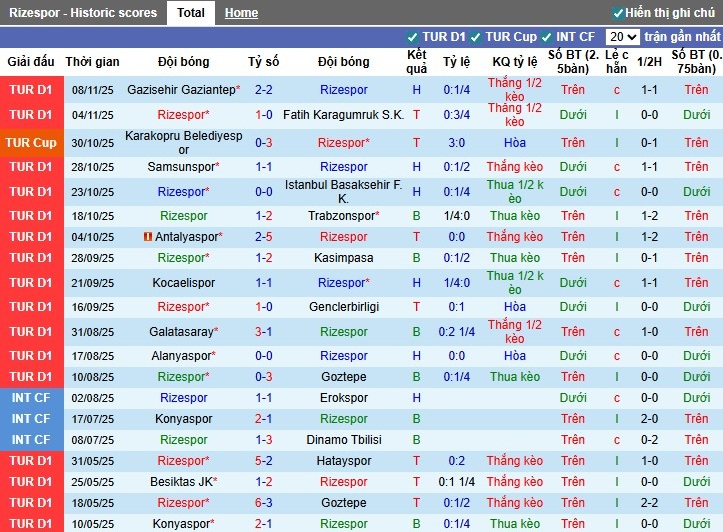Toggle the Hiển thị ghi chú checkbox
This screenshot has width=723, height=532.
pyautogui.click(x=618, y=13)
